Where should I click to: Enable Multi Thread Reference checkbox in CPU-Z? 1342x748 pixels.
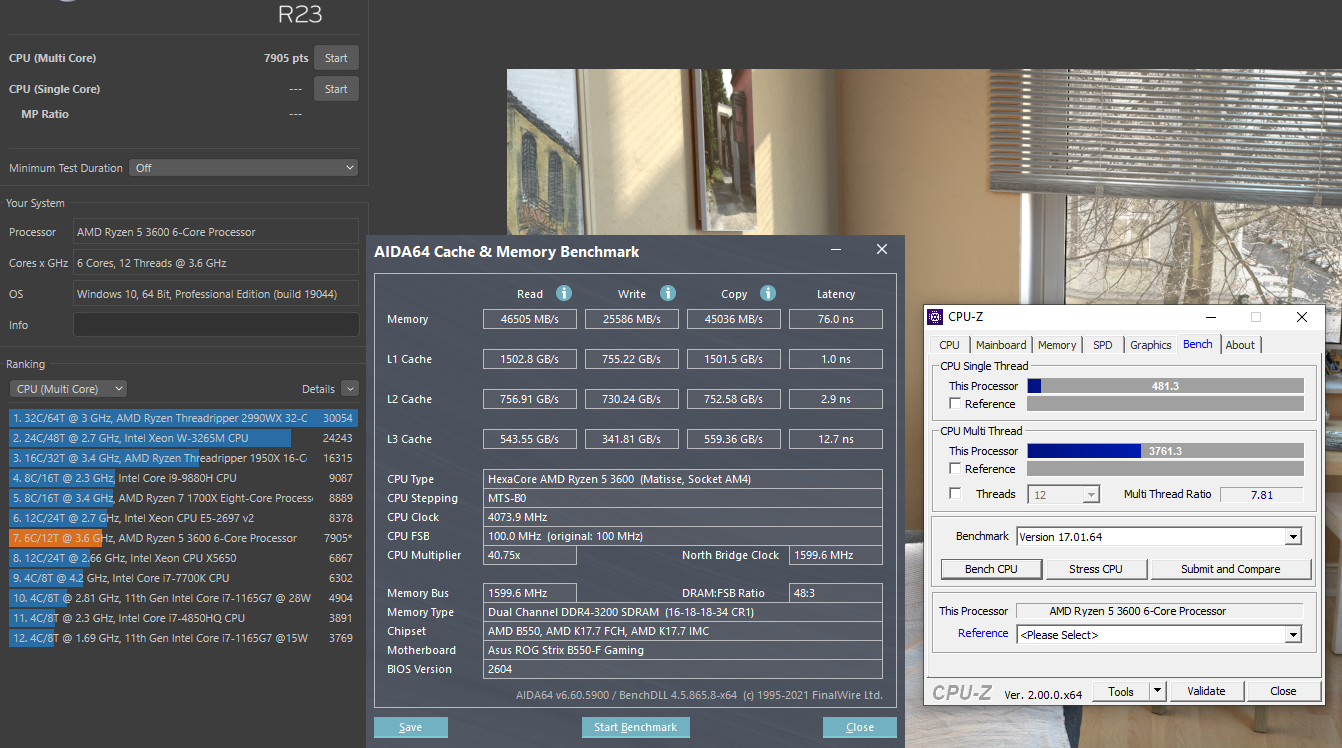pyautogui.click(x=956, y=469)
